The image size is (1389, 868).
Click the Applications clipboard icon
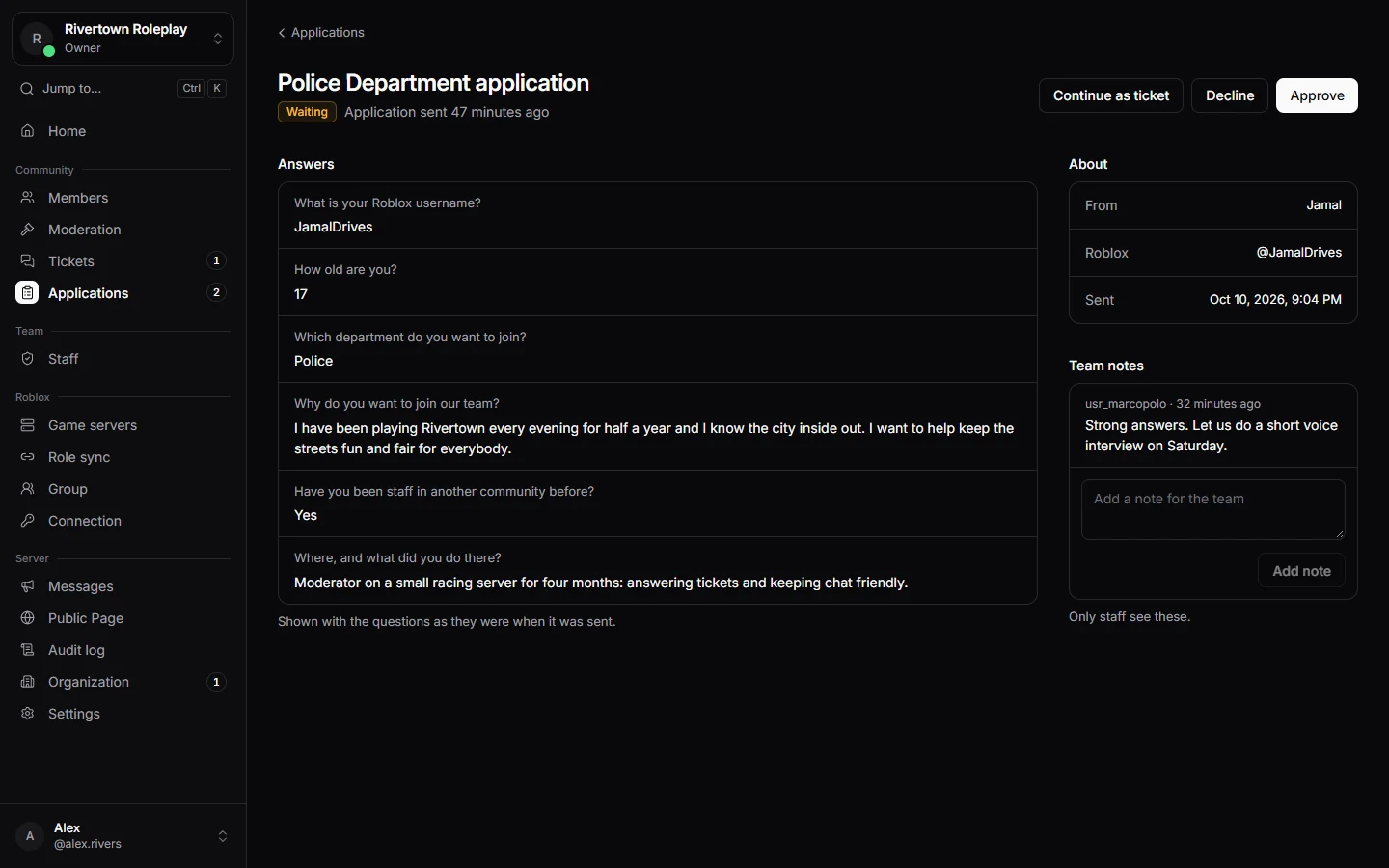[x=27, y=293]
